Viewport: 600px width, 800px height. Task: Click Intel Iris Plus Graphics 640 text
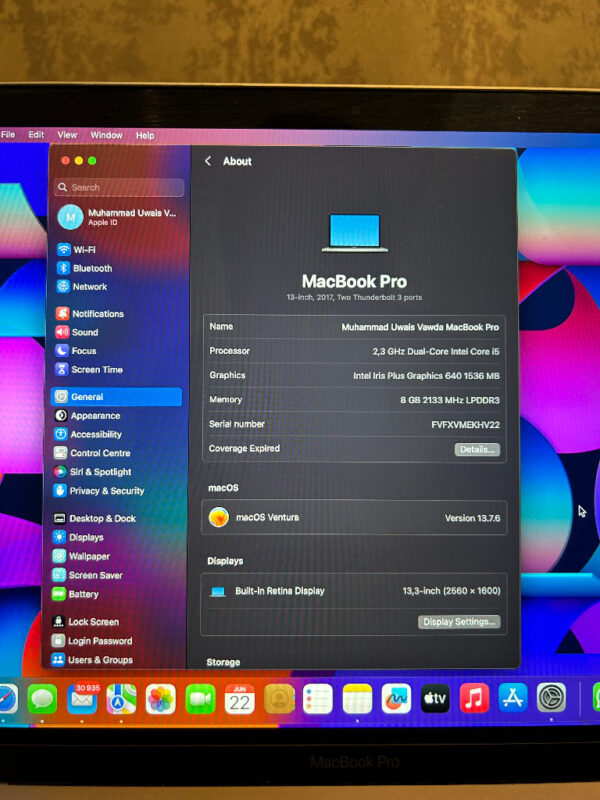click(427, 376)
